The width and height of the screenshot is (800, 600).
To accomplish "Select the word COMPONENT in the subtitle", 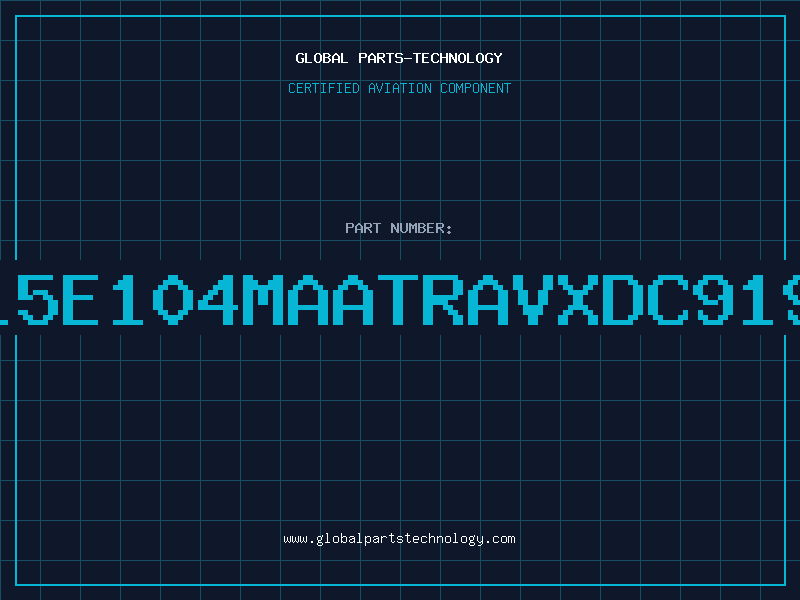I will (476, 88).
